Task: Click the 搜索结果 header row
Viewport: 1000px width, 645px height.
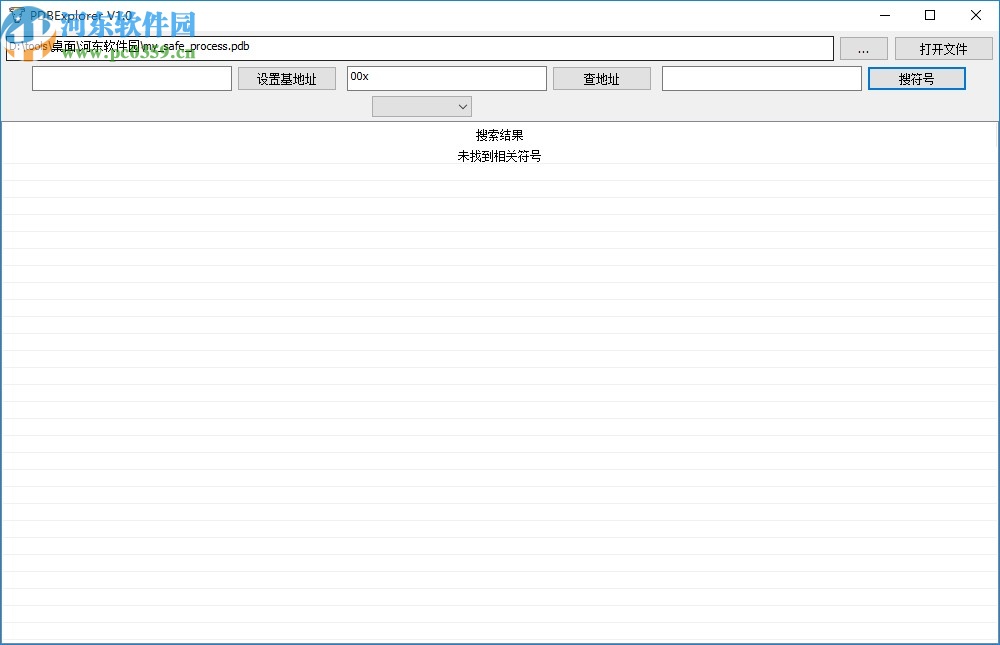Action: click(x=500, y=135)
